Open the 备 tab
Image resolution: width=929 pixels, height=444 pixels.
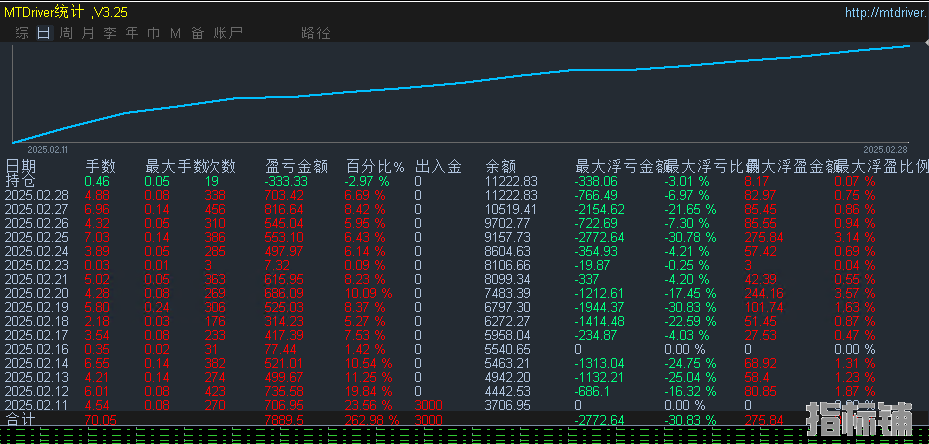(197, 33)
